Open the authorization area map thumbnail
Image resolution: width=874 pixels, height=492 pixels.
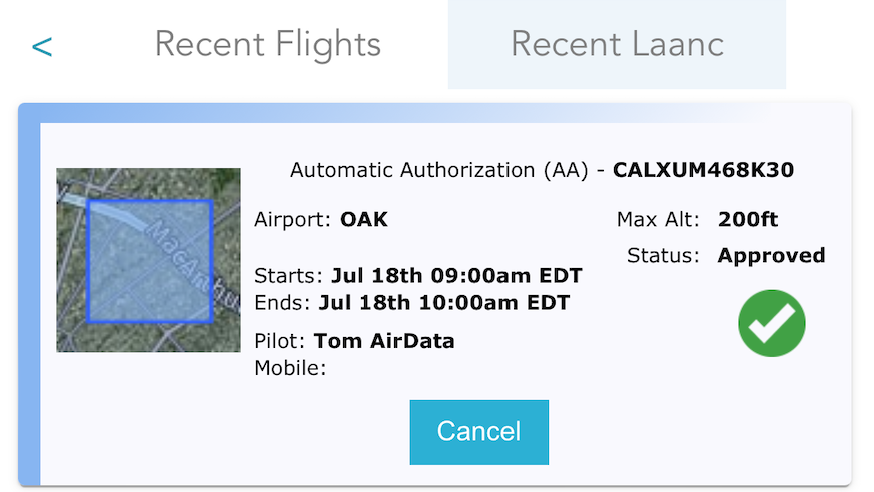[x=148, y=260]
